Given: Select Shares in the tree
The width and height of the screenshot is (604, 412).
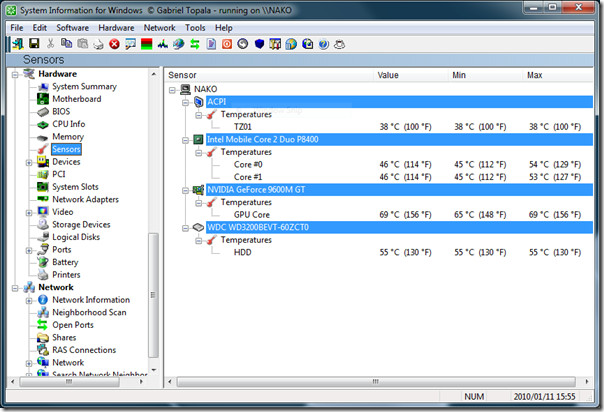Looking at the screenshot, I should [64, 337].
